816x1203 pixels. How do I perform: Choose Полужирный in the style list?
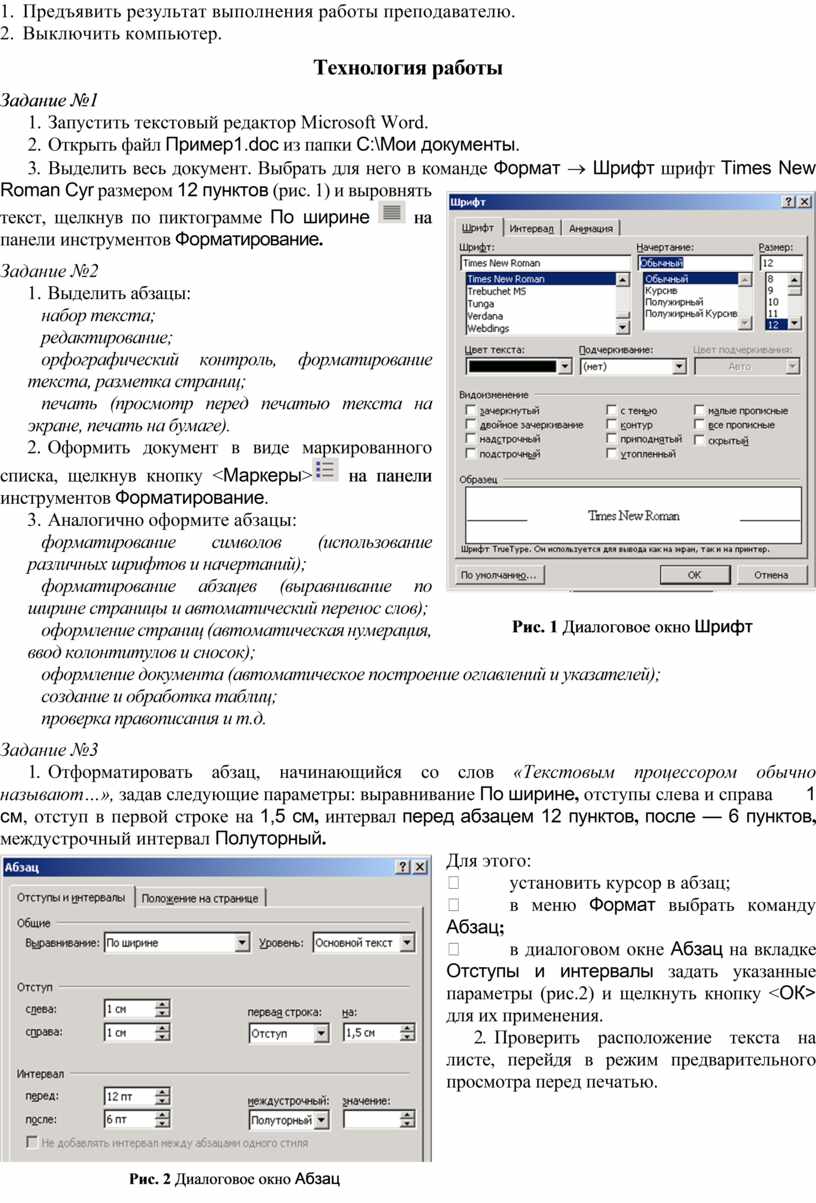point(691,303)
